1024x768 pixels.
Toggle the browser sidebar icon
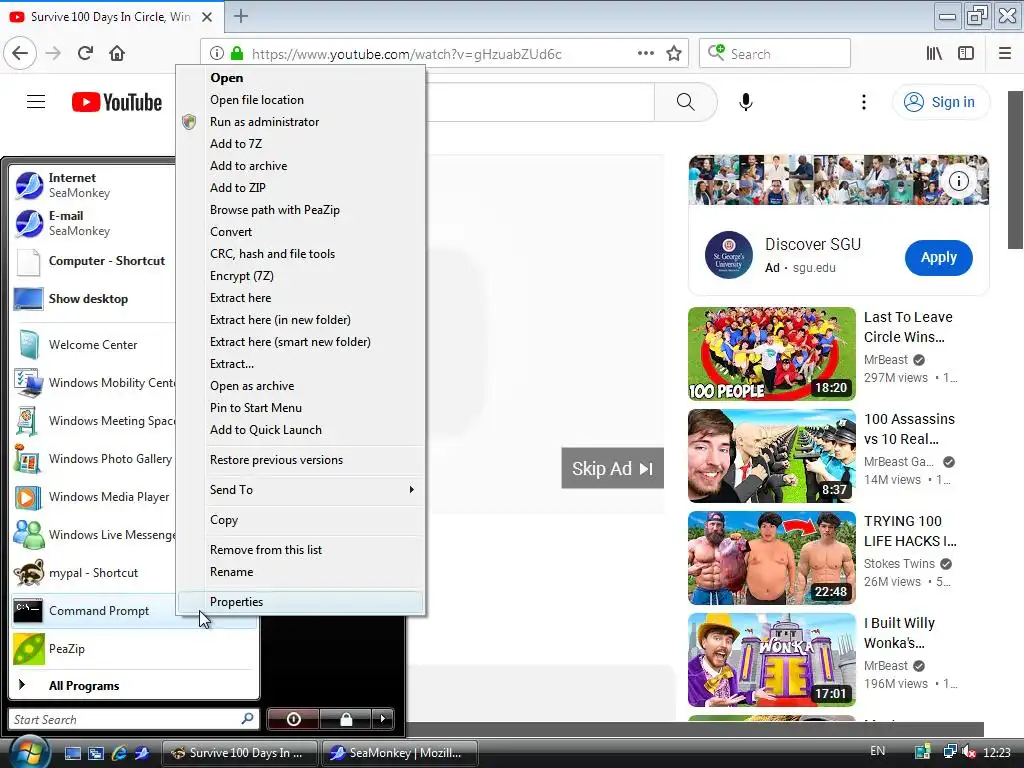pyautogui.click(x=966, y=54)
